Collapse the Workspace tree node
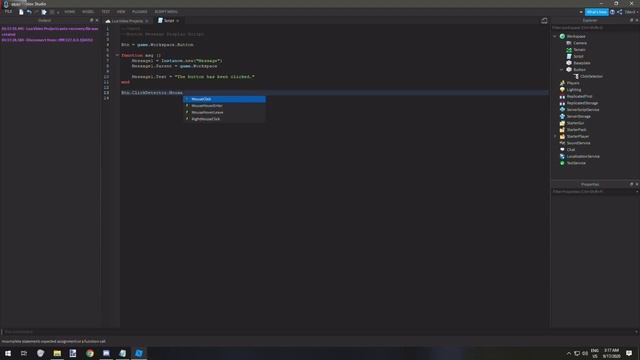This screenshot has height=360, width=640. tap(555, 36)
